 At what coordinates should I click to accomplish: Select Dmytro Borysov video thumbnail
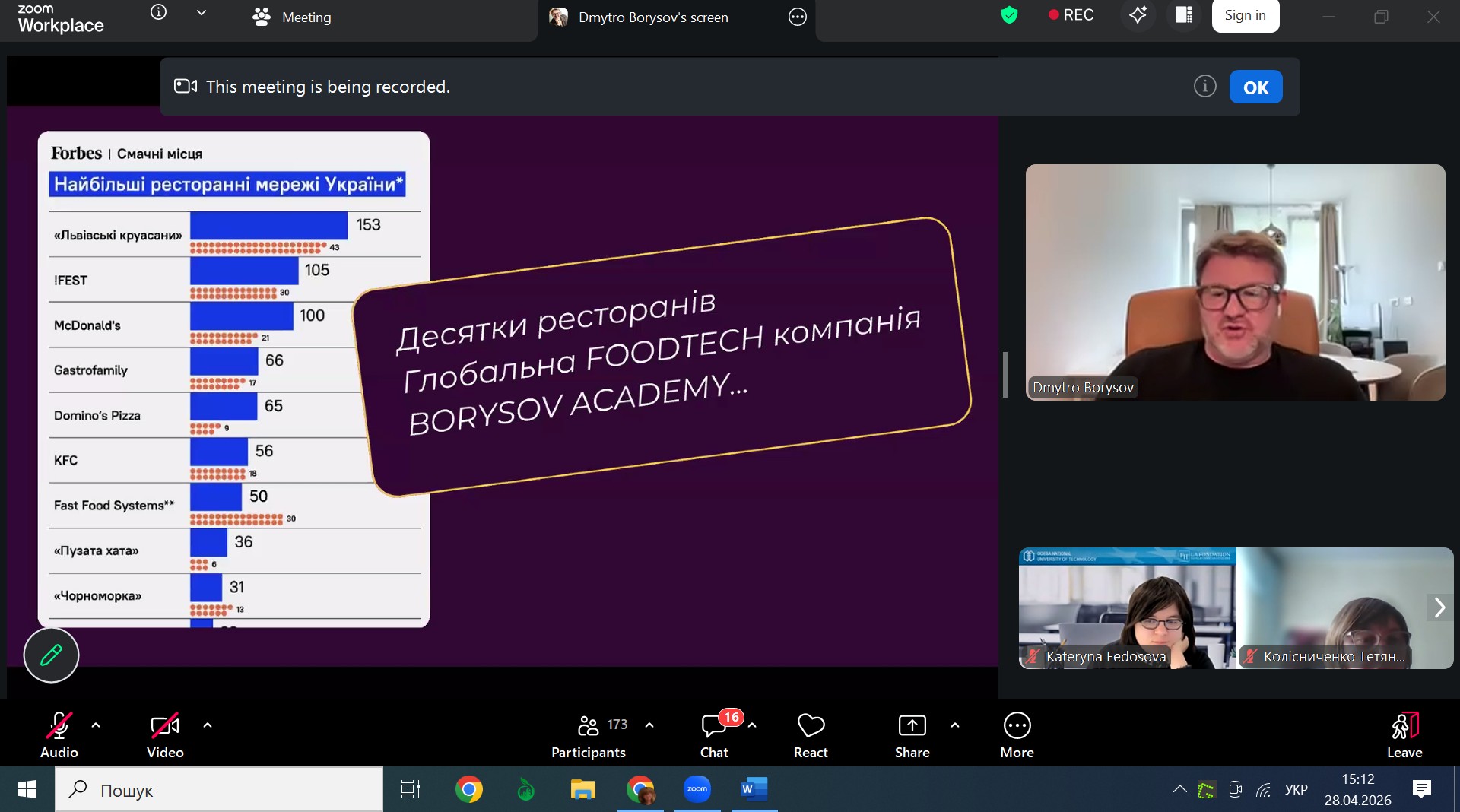tap(1235, 282)
